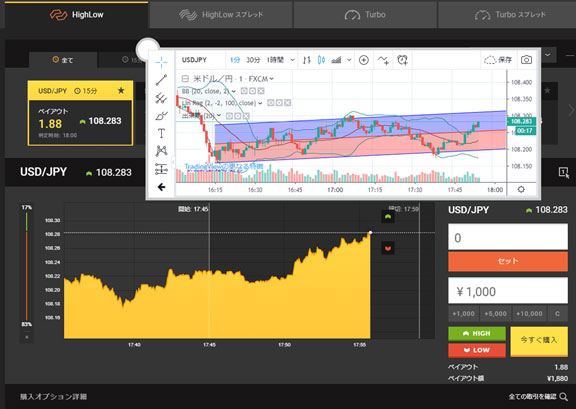
Task: Save the chart with 保存 button
Action: (498, 60)
